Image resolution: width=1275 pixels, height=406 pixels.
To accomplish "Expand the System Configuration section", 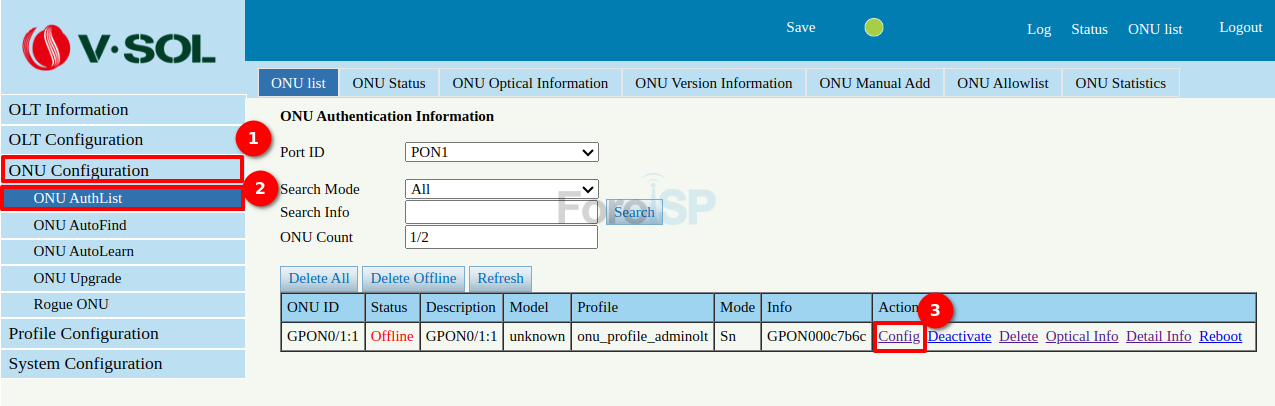I will (x=85, y=364).
